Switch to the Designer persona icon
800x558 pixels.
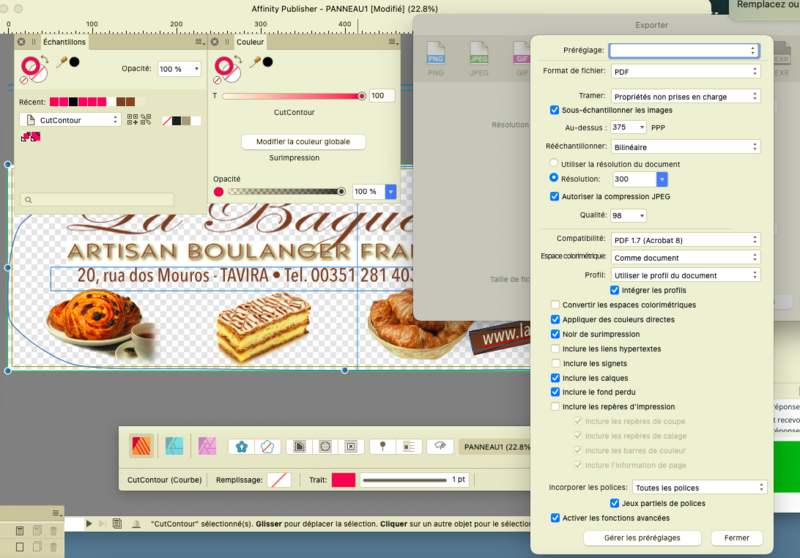coord(174,446)
